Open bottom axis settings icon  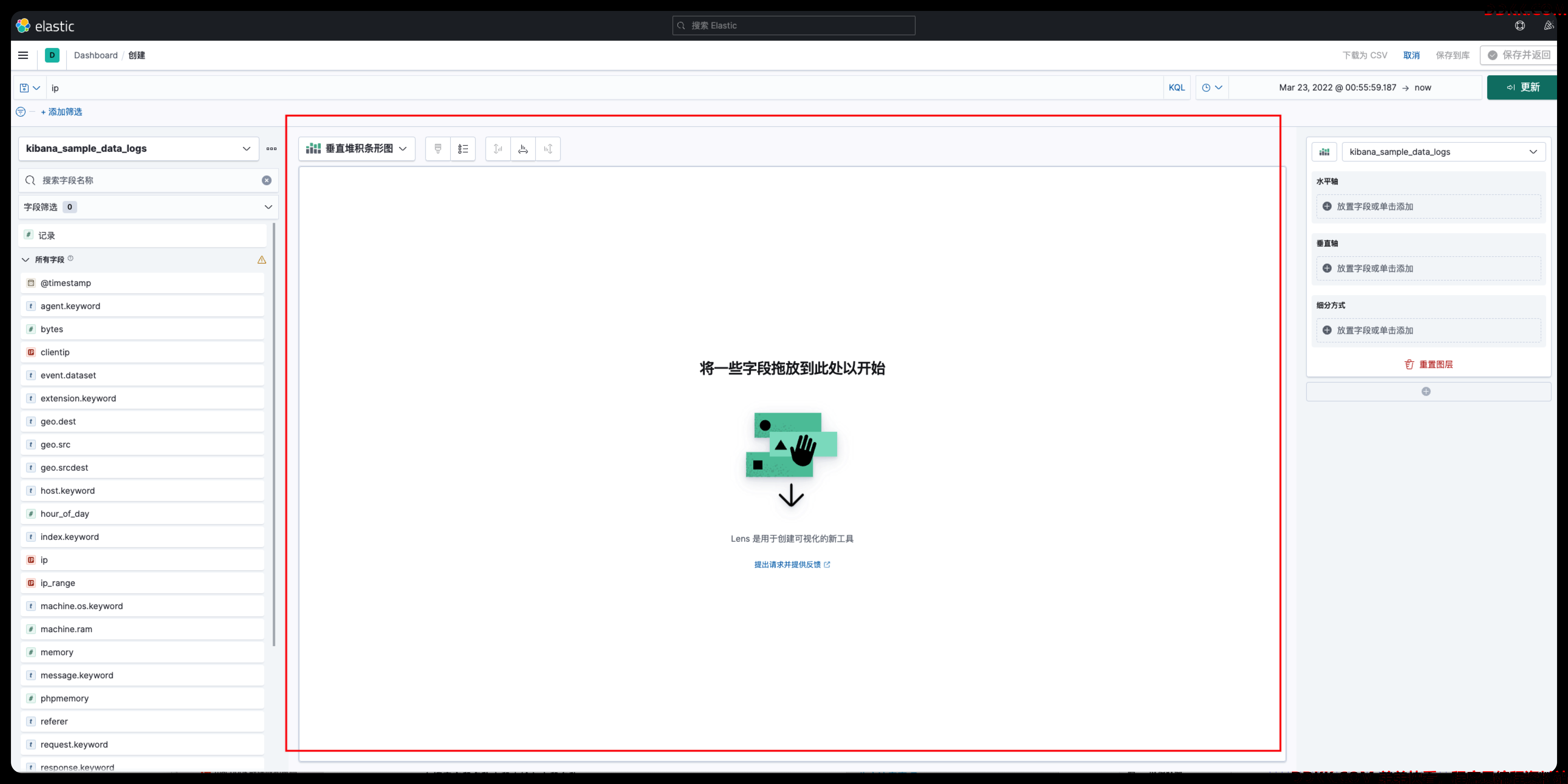click(523, 148)
